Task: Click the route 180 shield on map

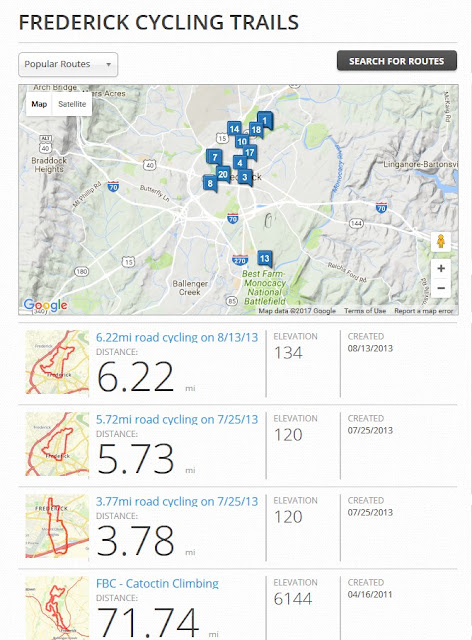Action: point(81,271)
